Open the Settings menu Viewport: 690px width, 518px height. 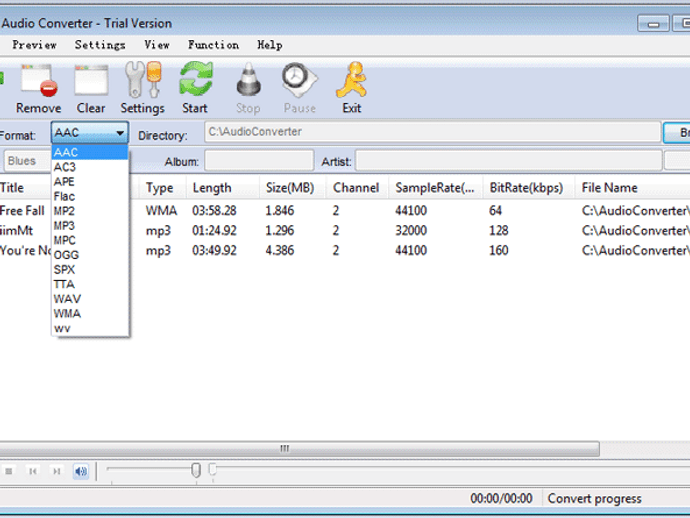pos(100,45)
